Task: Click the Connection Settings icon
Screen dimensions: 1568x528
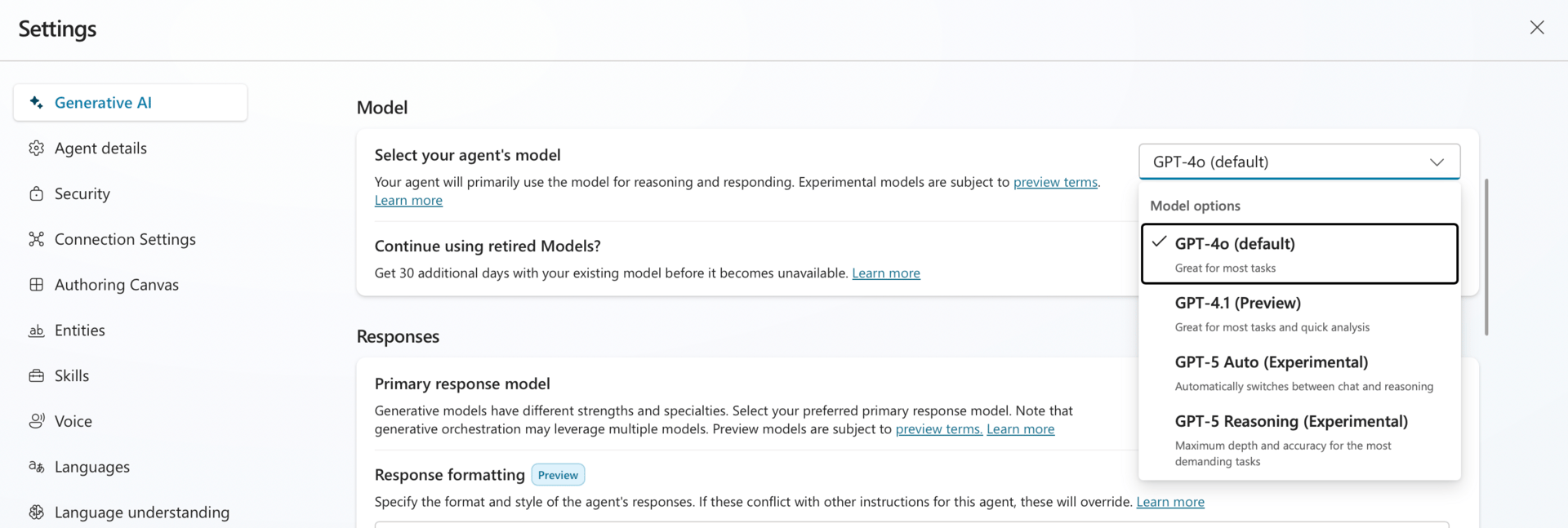Action: coord(36,239)
